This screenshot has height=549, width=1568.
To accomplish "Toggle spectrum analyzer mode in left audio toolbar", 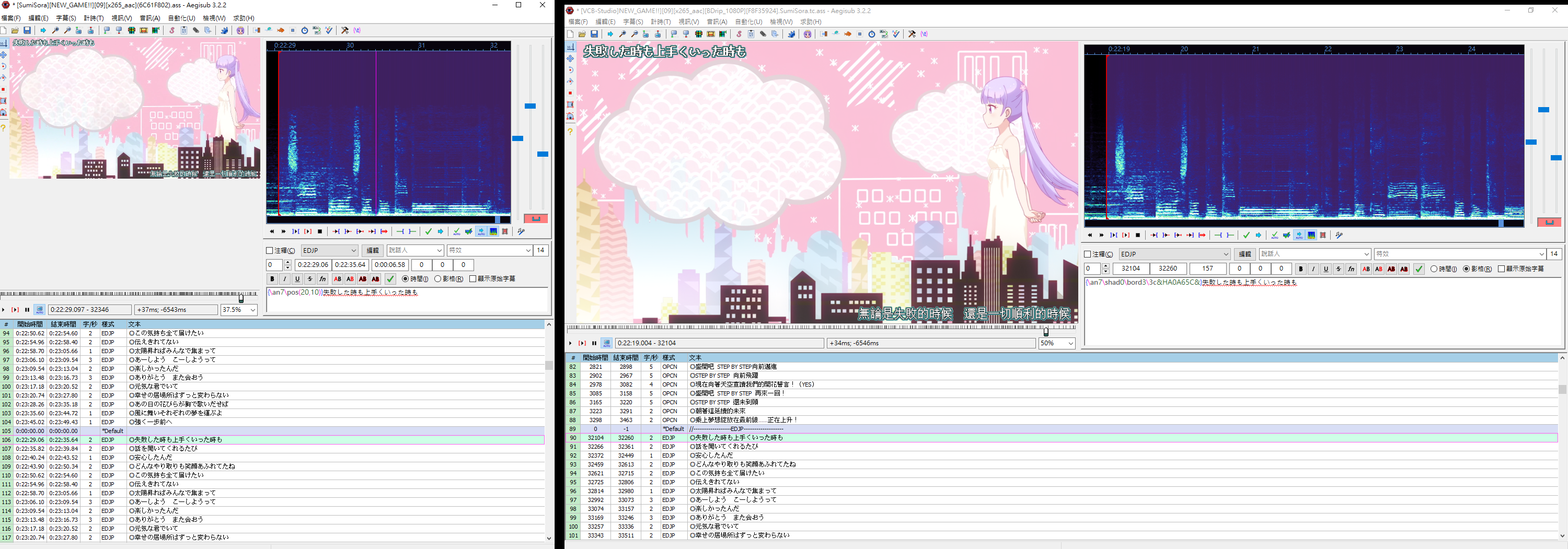I will point(493,231).
